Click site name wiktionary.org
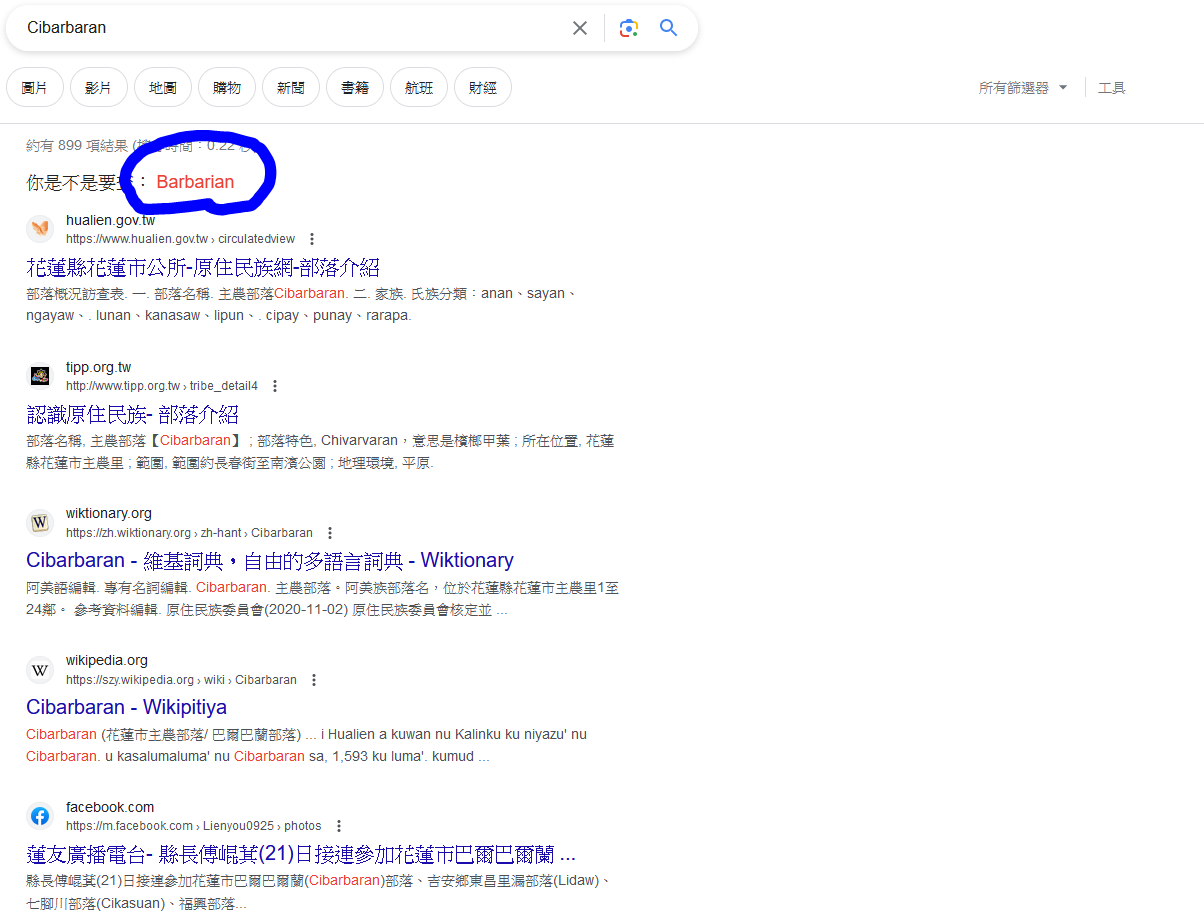This screenshot has width=1204, height=919. (109, 514)
